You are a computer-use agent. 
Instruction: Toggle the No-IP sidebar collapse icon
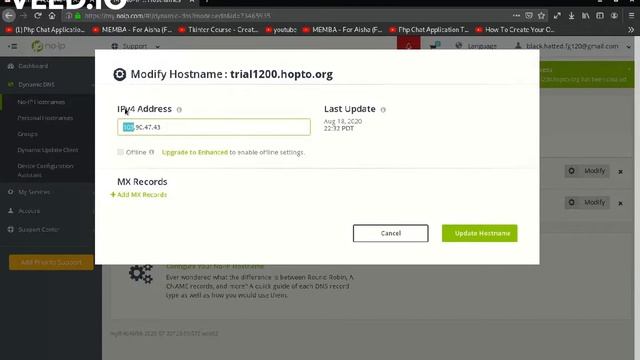[13, 46]
